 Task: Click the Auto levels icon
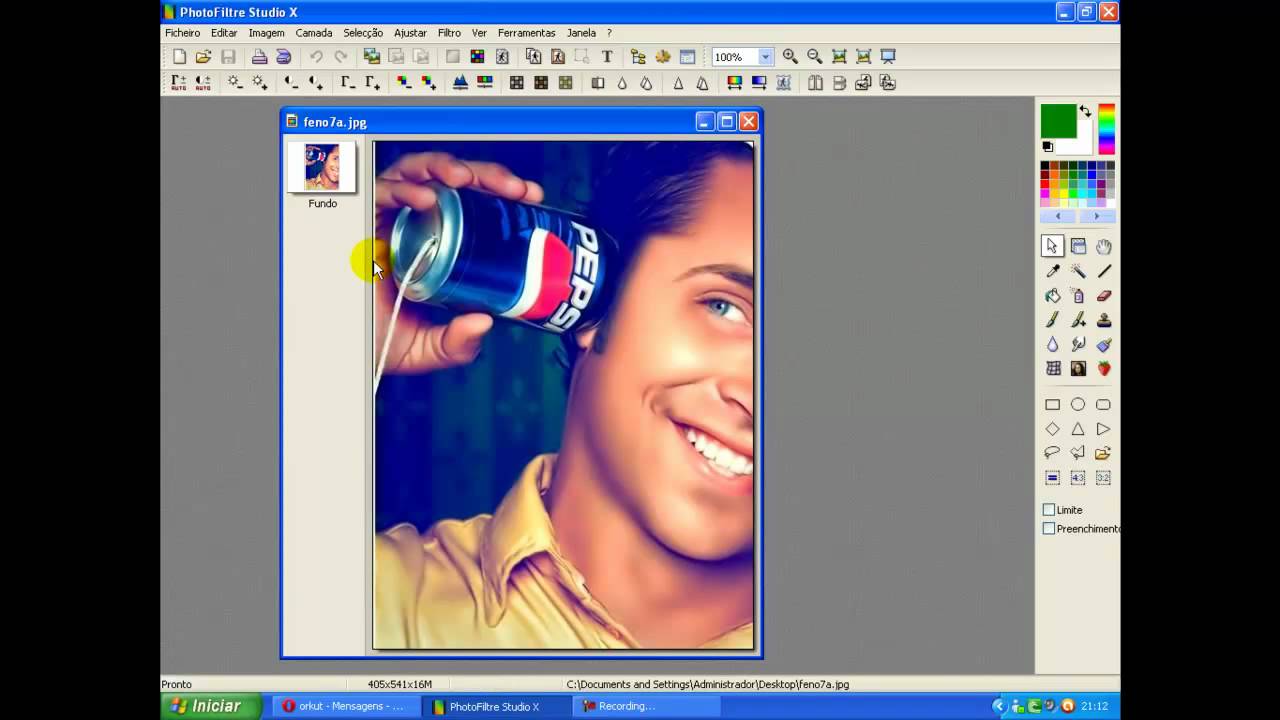pos(179,83)
